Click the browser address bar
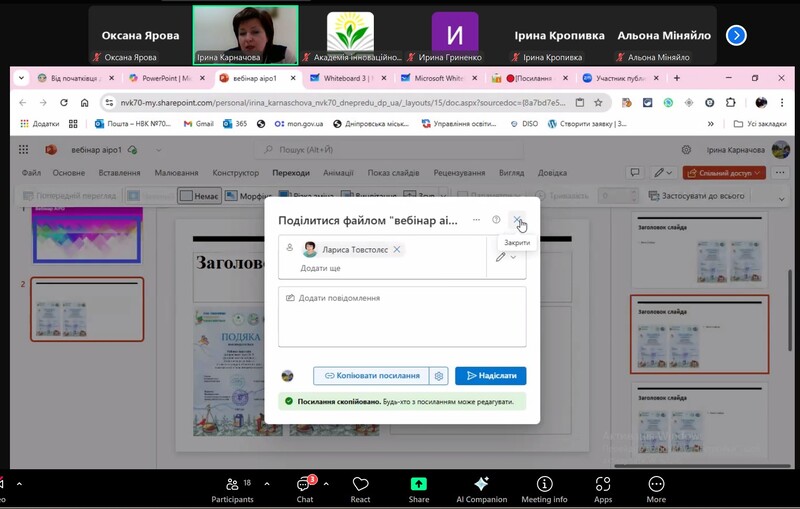This screenshot has height=509, width=800. coord(342,103)
